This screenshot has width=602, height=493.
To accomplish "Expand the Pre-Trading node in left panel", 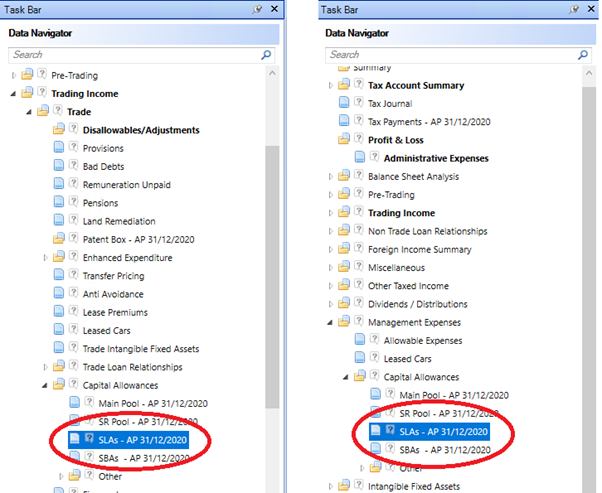I will click(x=14, y=75).
